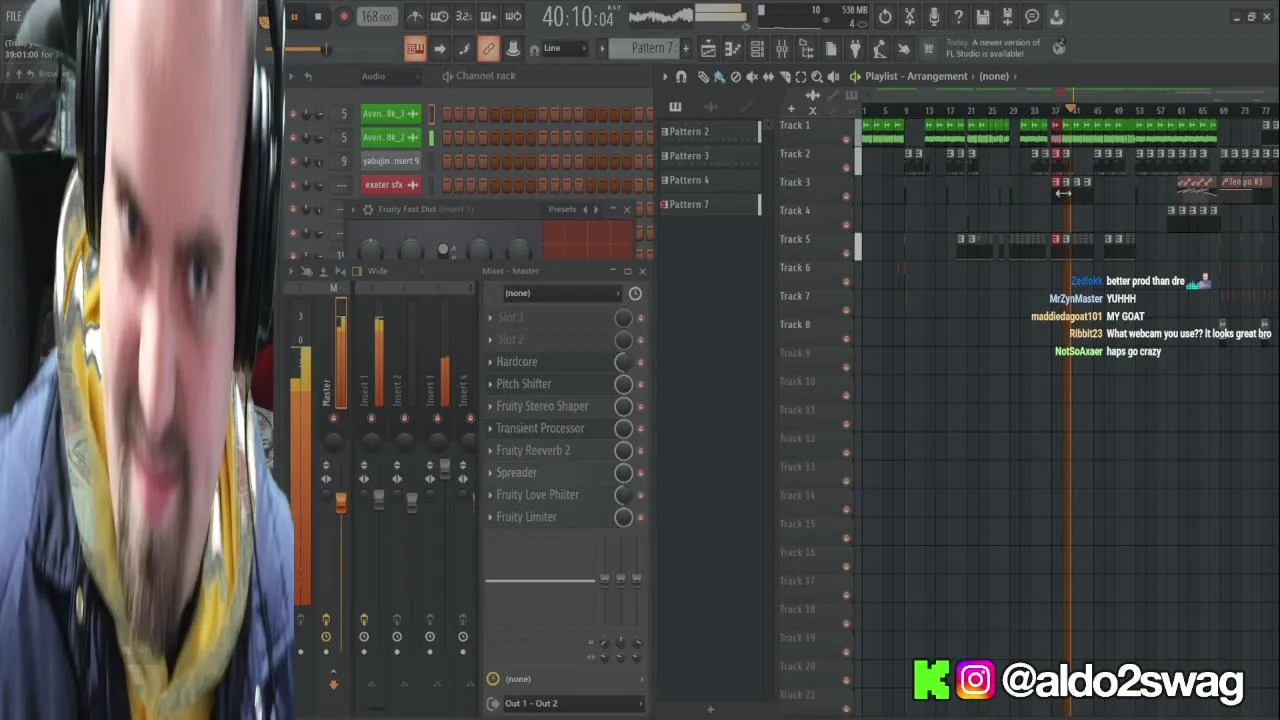
Task: Arm the red record button
Action: coord(344,16)
